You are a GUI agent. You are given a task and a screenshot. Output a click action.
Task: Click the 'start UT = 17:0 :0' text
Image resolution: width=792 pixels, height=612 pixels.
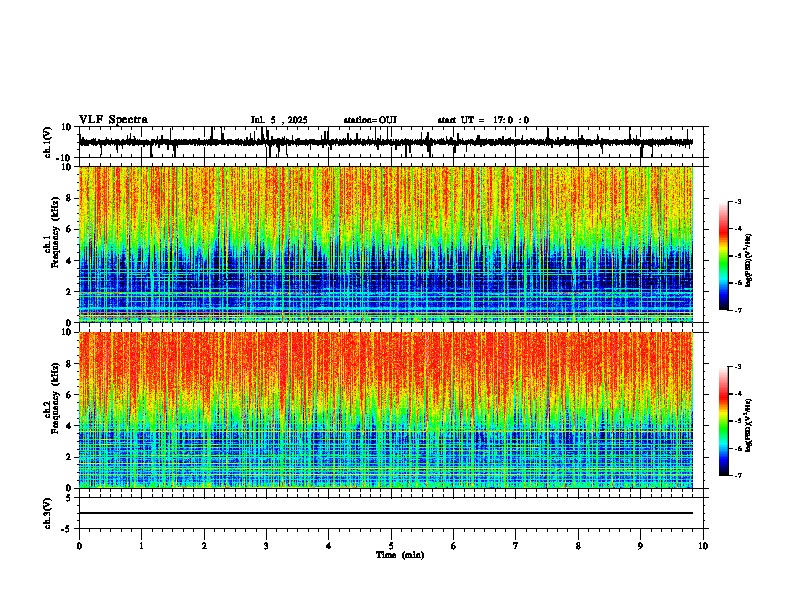pos(483,120)
